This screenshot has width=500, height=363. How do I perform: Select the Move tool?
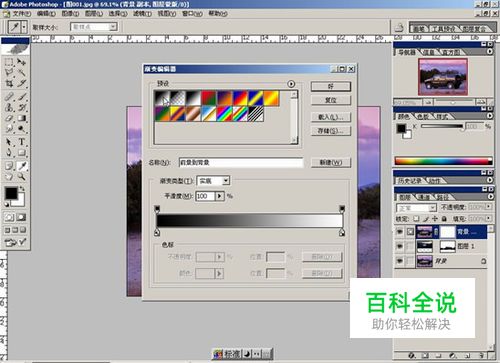click(x=22, y=62)
